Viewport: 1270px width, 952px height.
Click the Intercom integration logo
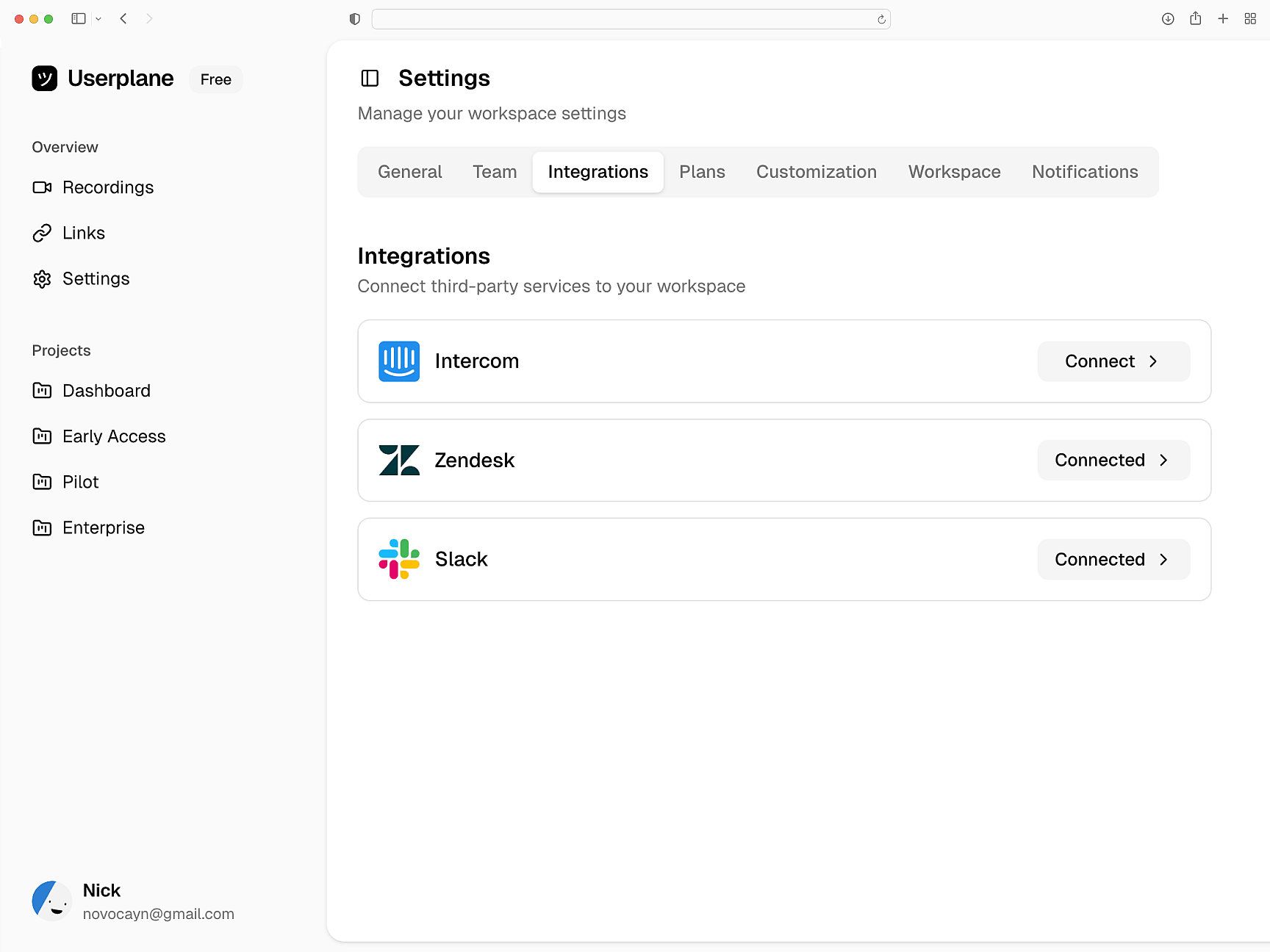398,361
